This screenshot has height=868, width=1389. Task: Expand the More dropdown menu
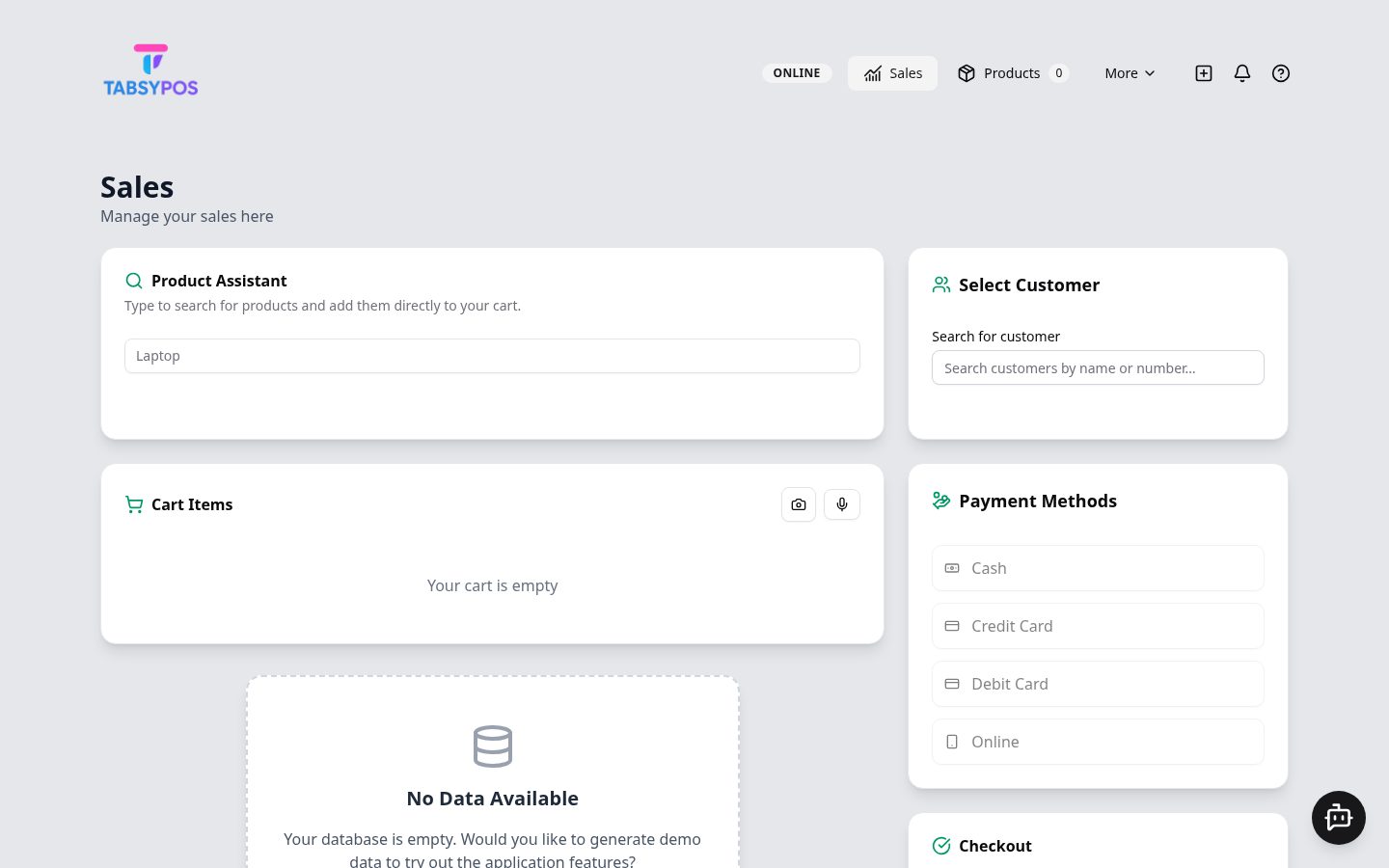point(1130,73)
